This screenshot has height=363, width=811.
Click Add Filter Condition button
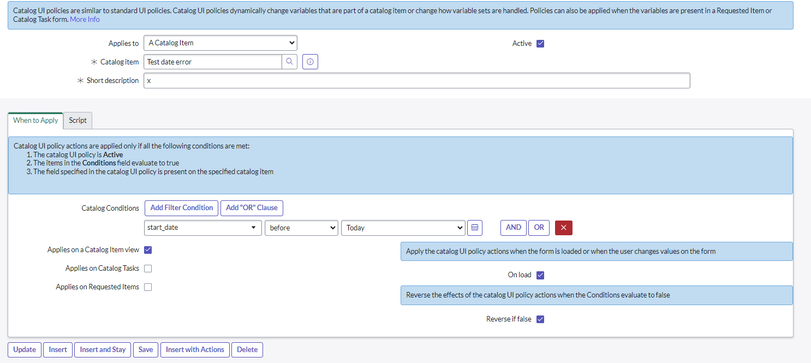(x=182, y=208)
